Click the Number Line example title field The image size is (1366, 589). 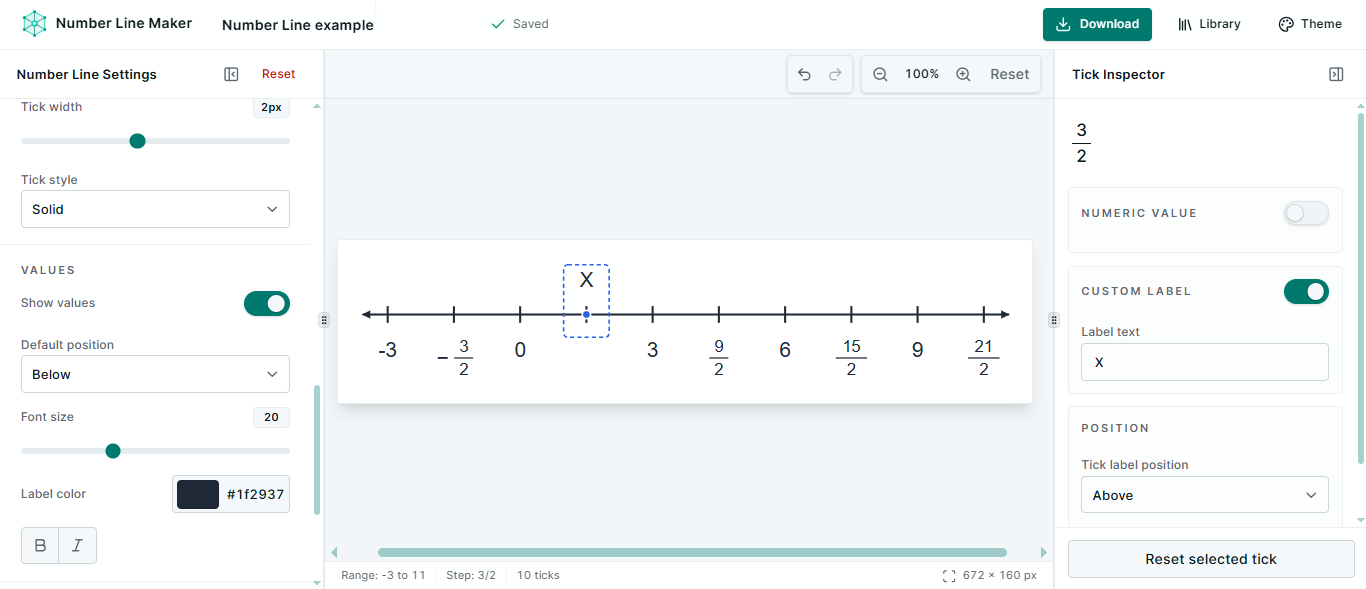coord(298,25)
